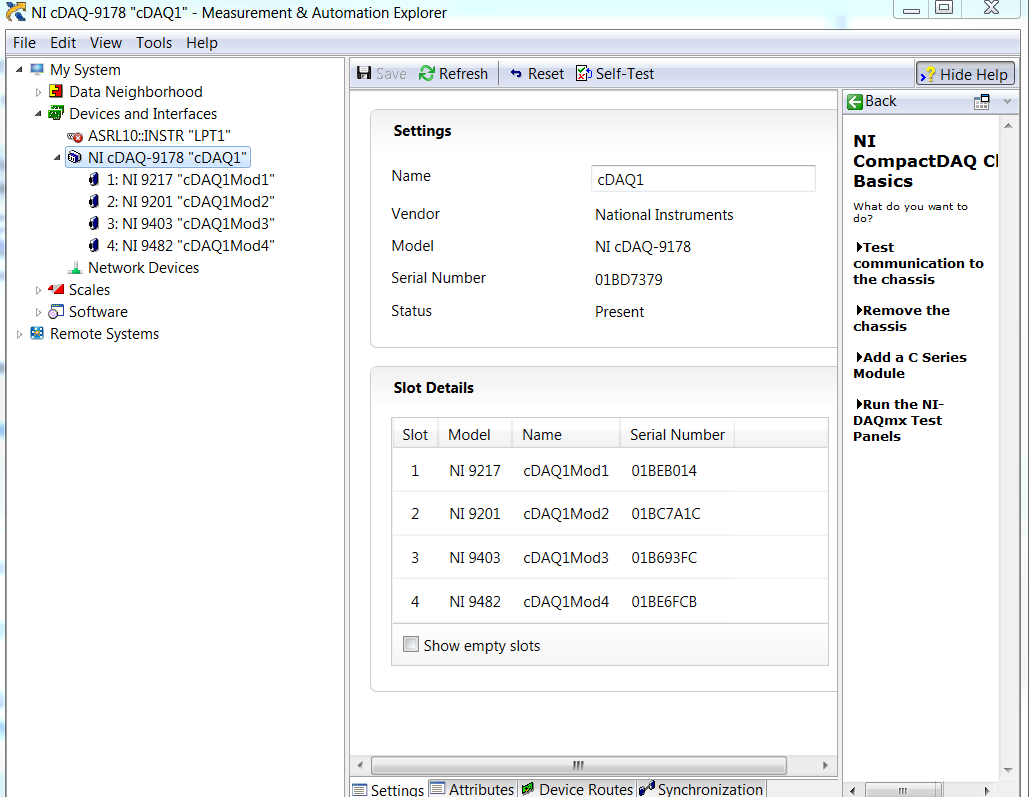The image size is (1034, 797).
Task: Switch to the Synchronization tab
Action: [702, 788]
